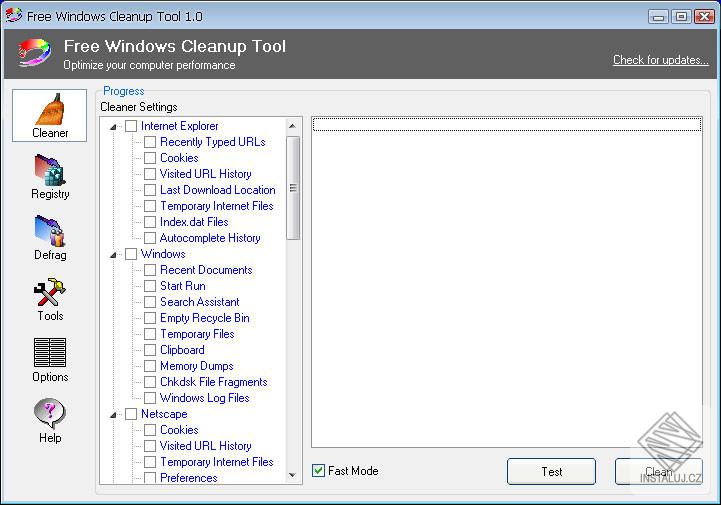Viewport: 721px width, 505px height.
Task: Maximize the Free Windows Cleanup Tool window
Action: [681, 17]
